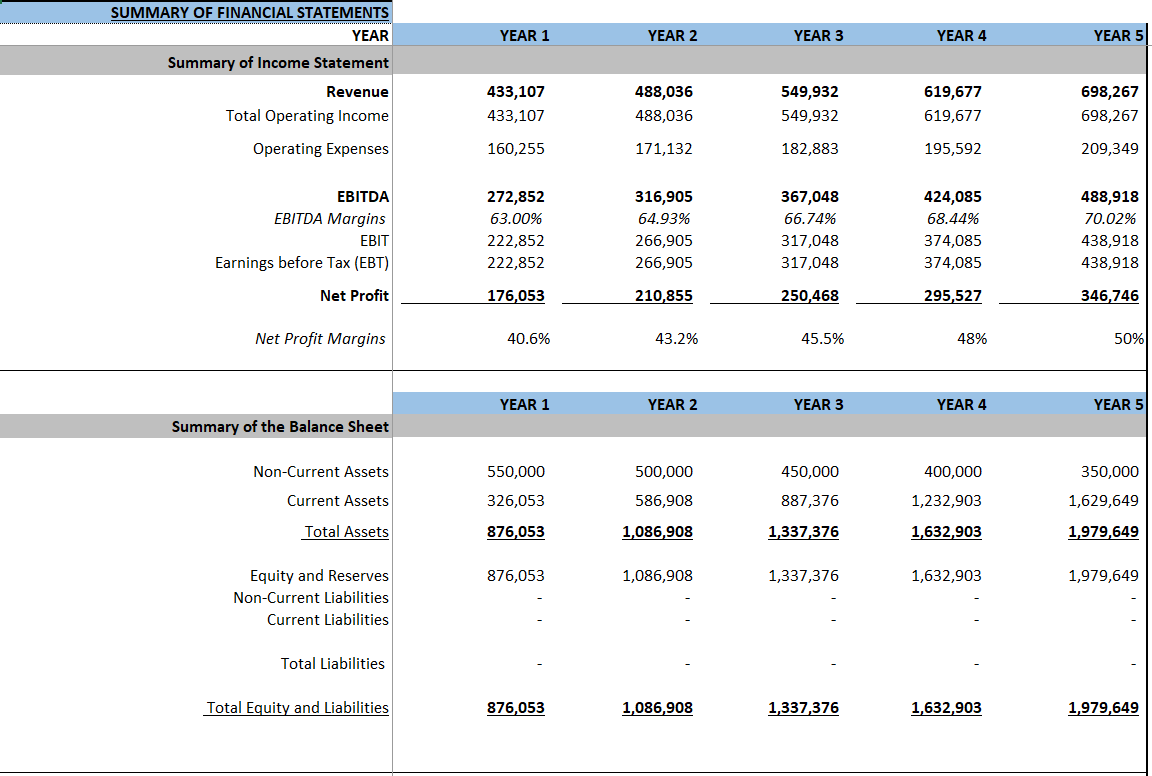The image size is (1152, 776).
Task: Click the EBITDA Margins row label
Action: point(331,218)
